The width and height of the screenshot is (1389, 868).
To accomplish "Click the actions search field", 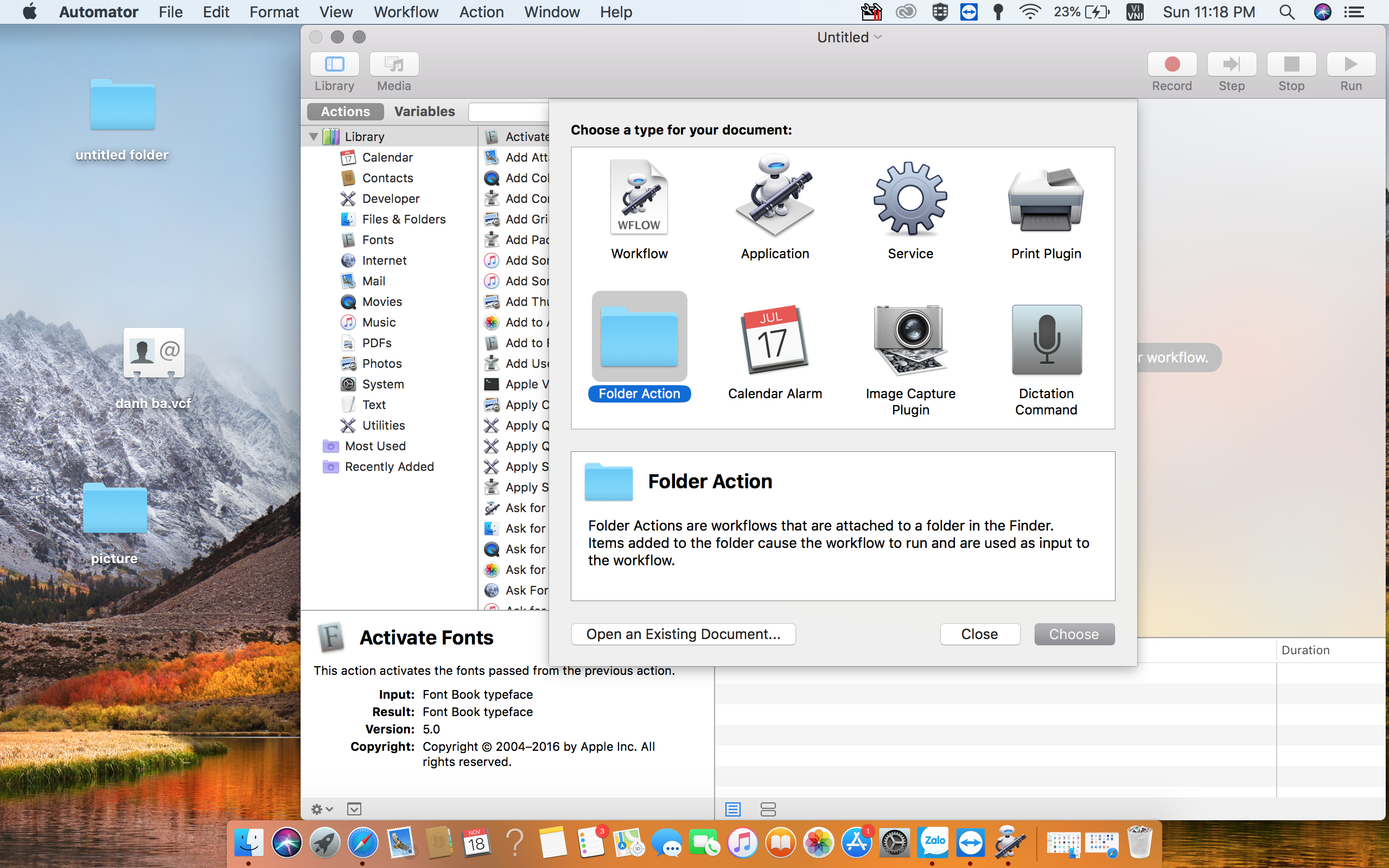I will click(x=508, y=111).
